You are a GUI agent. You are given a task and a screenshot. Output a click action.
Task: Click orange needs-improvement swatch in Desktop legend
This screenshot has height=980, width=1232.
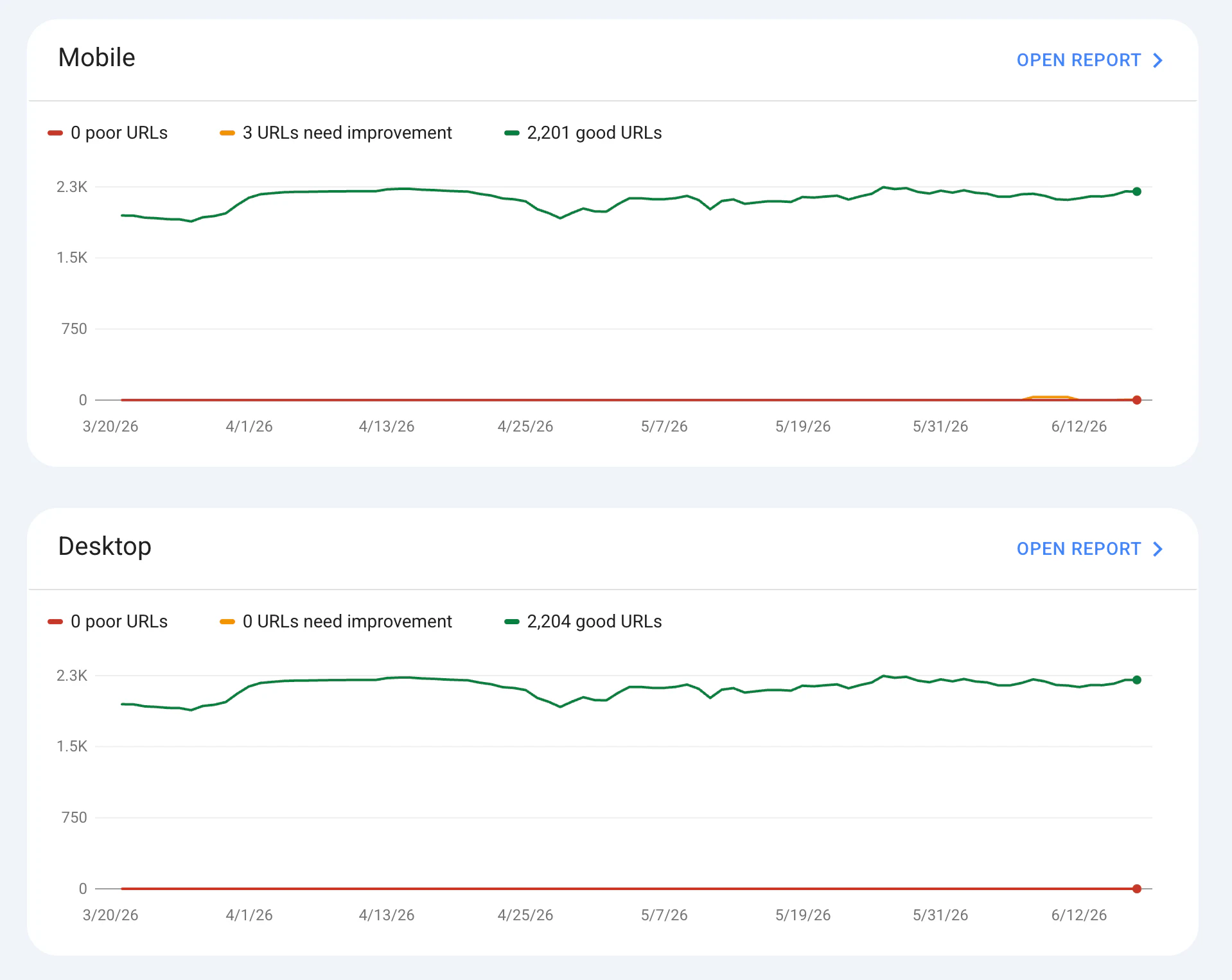pyautogui.click(x=227, y=622)
